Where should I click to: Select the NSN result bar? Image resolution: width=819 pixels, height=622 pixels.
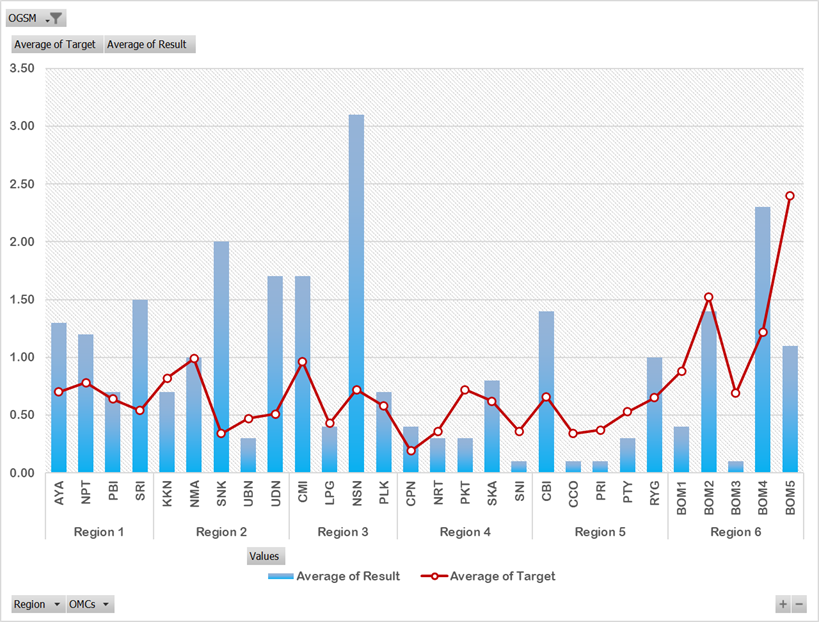(x=356, y=300)
